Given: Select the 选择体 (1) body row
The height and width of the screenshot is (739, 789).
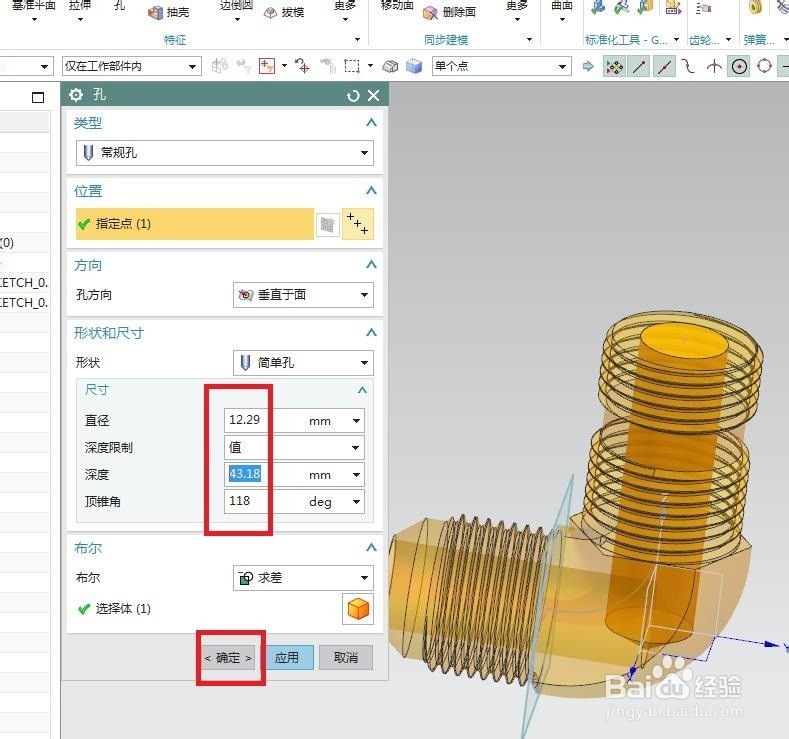Looking at the screenshot, I should 207,609.
